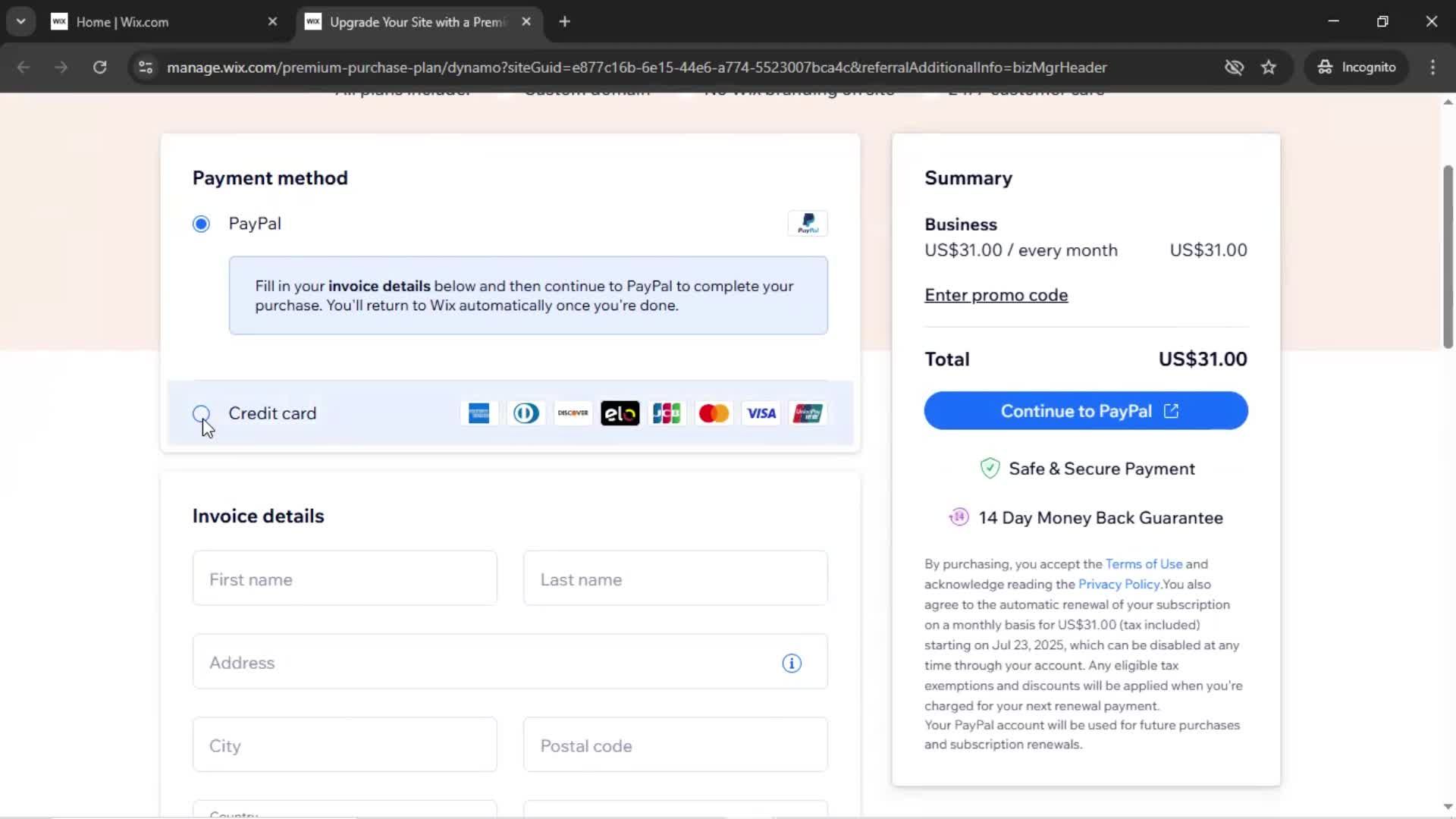Viewport: 1456px width, 819px height.
Task: Click the Safe & Secure Payment text
Action: [x=1102, y=469]
